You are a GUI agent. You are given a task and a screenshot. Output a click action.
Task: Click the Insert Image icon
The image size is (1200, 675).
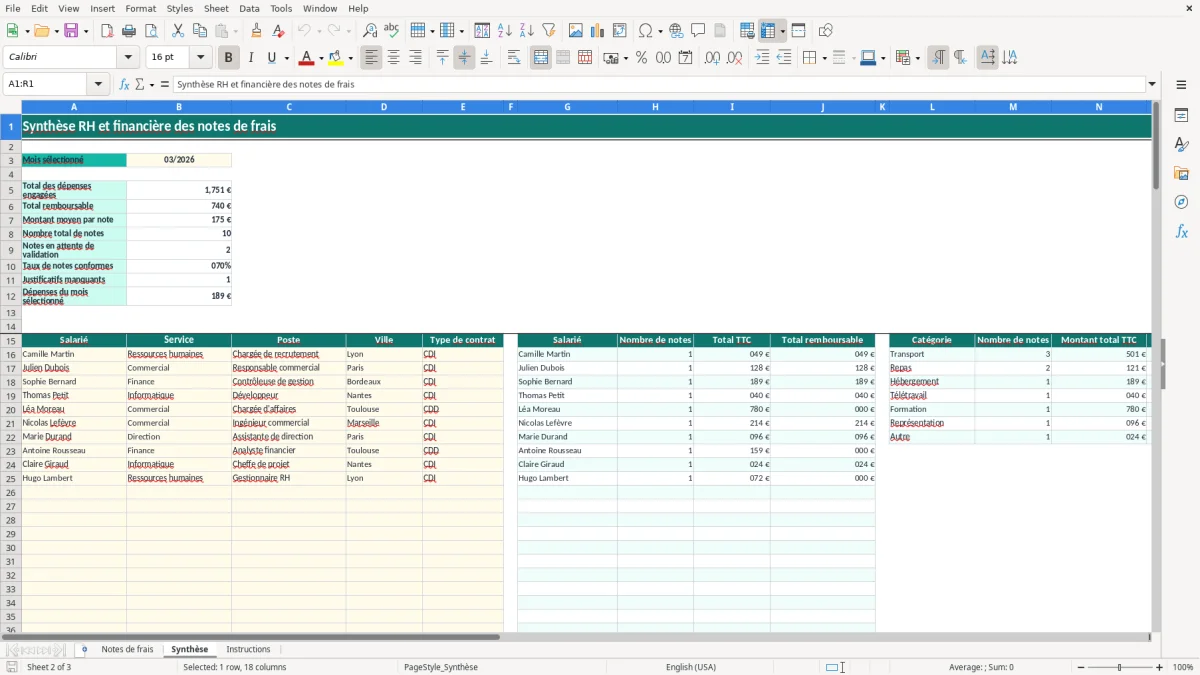(576, 31)
